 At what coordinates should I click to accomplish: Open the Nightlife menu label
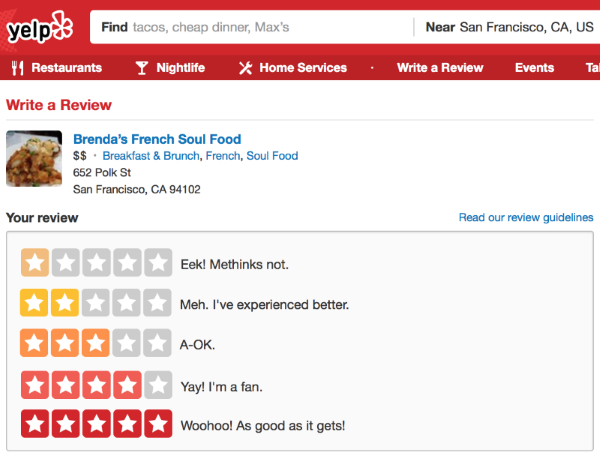pyautogui.click(x=180, y=68)
